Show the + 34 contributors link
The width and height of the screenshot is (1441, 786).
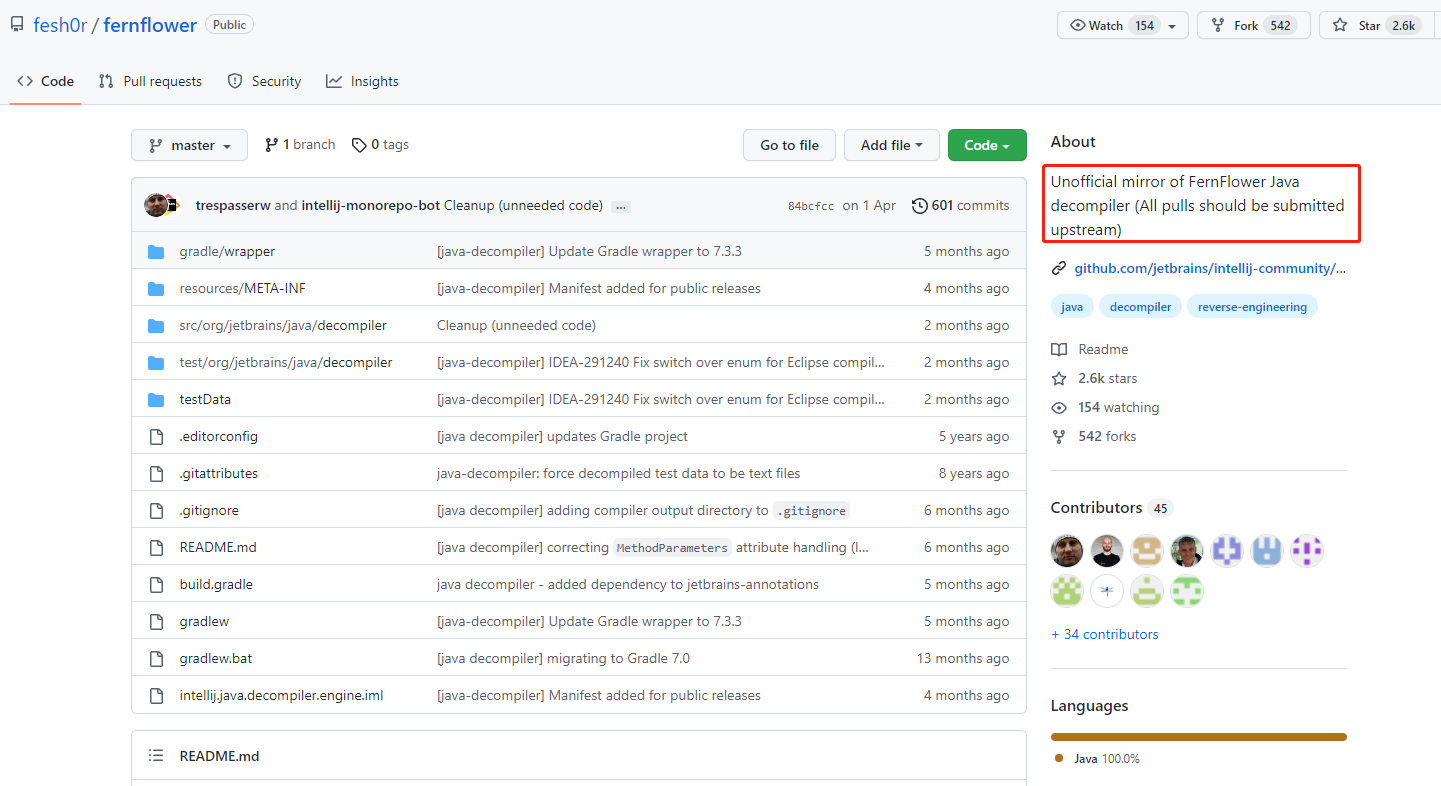point(1104,634)
